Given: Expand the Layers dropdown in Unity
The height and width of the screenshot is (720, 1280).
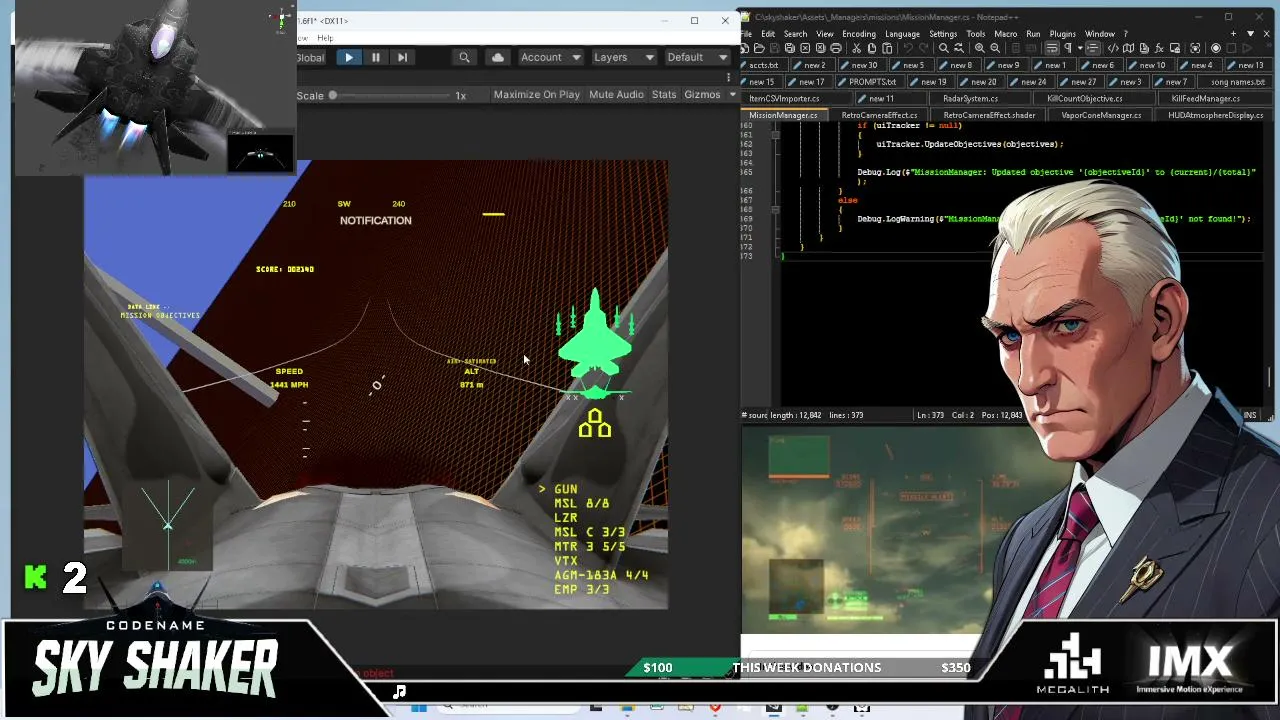Looking at the screenshot, I should pyautogui.click(x=623, y=58).
